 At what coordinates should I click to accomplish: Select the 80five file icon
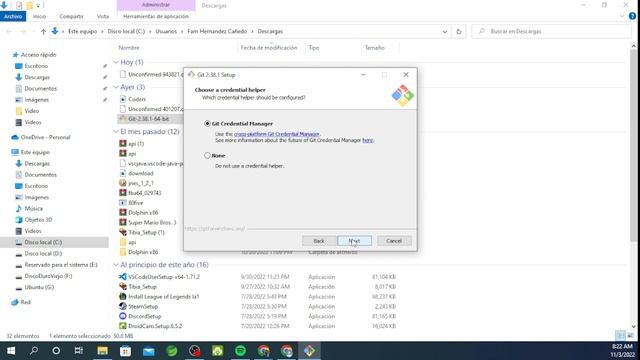pos(122,203)
